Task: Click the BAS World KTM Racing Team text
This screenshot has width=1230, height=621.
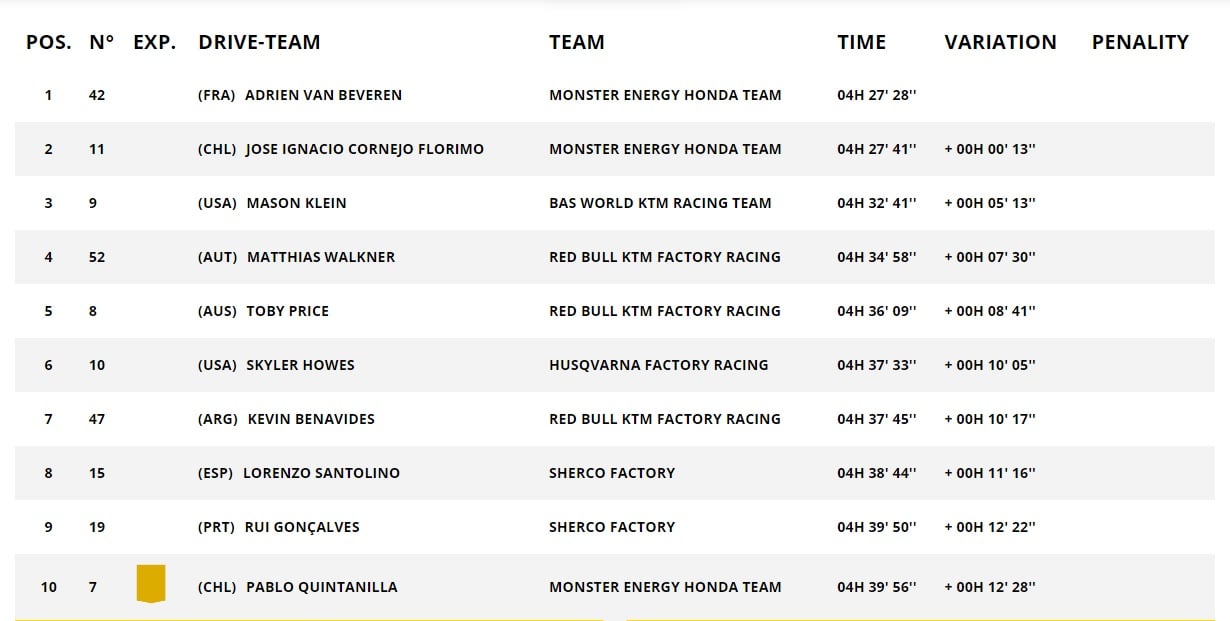Action: point(660,203)
